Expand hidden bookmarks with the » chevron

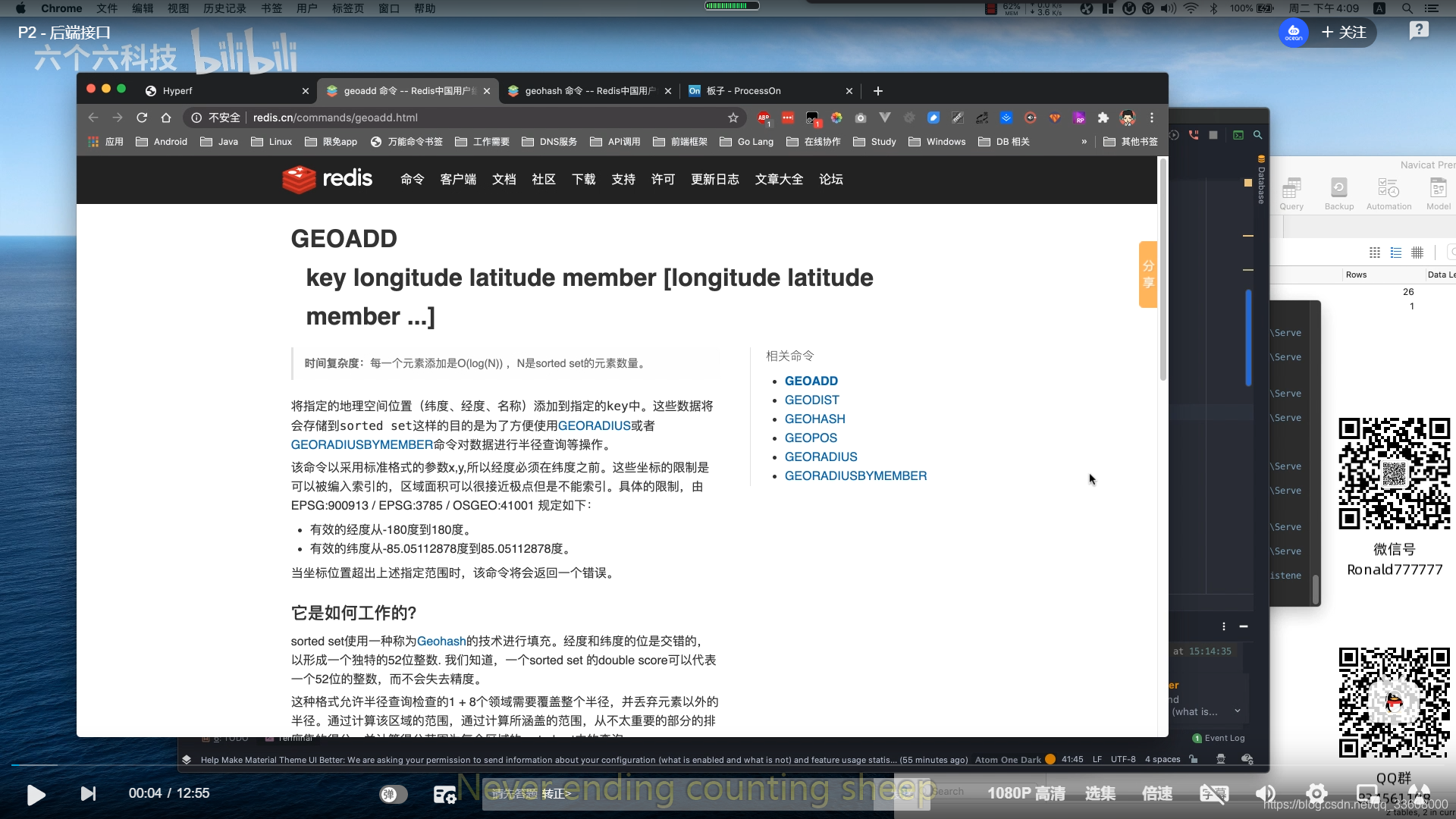[x=1084, y=141]
